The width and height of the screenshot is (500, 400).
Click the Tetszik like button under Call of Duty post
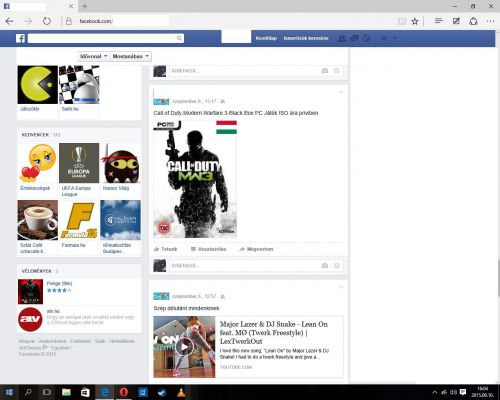click(166, 249)
